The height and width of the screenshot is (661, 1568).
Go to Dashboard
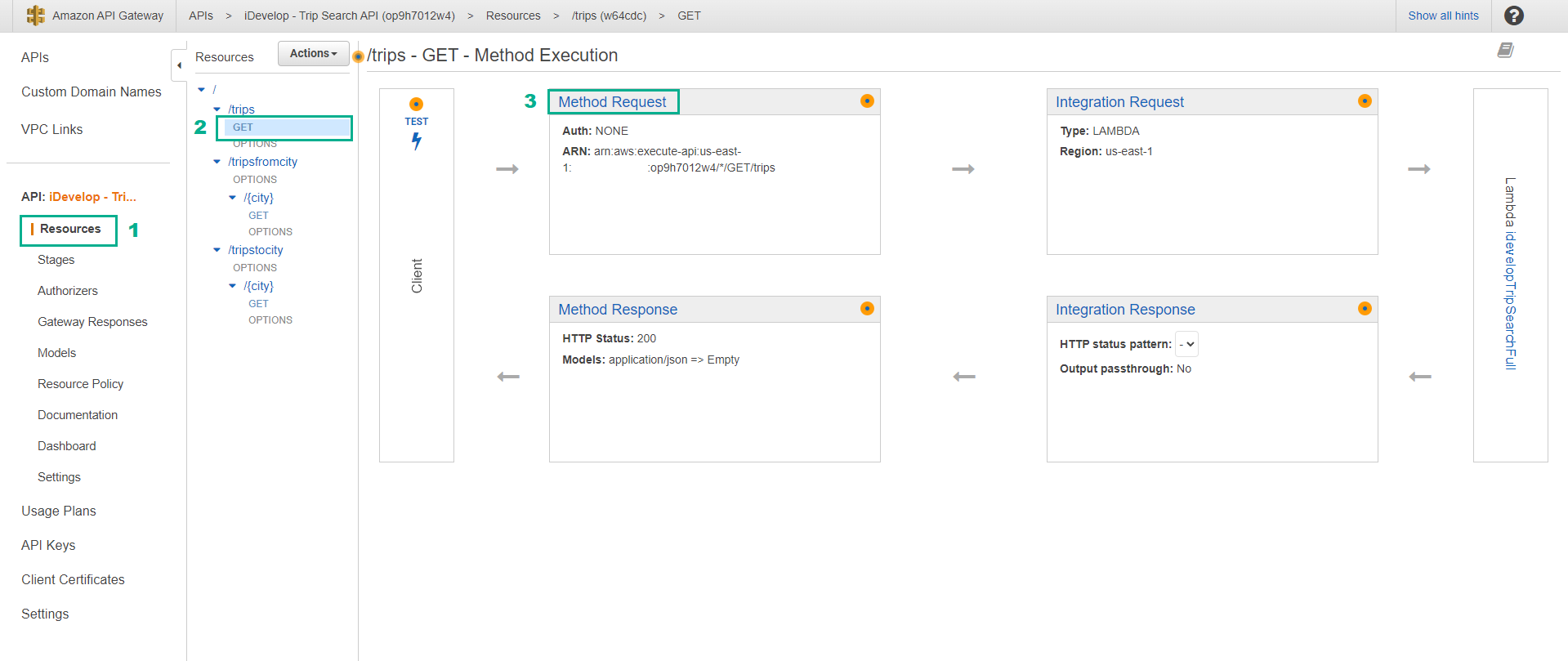click(x=67, y=446)
